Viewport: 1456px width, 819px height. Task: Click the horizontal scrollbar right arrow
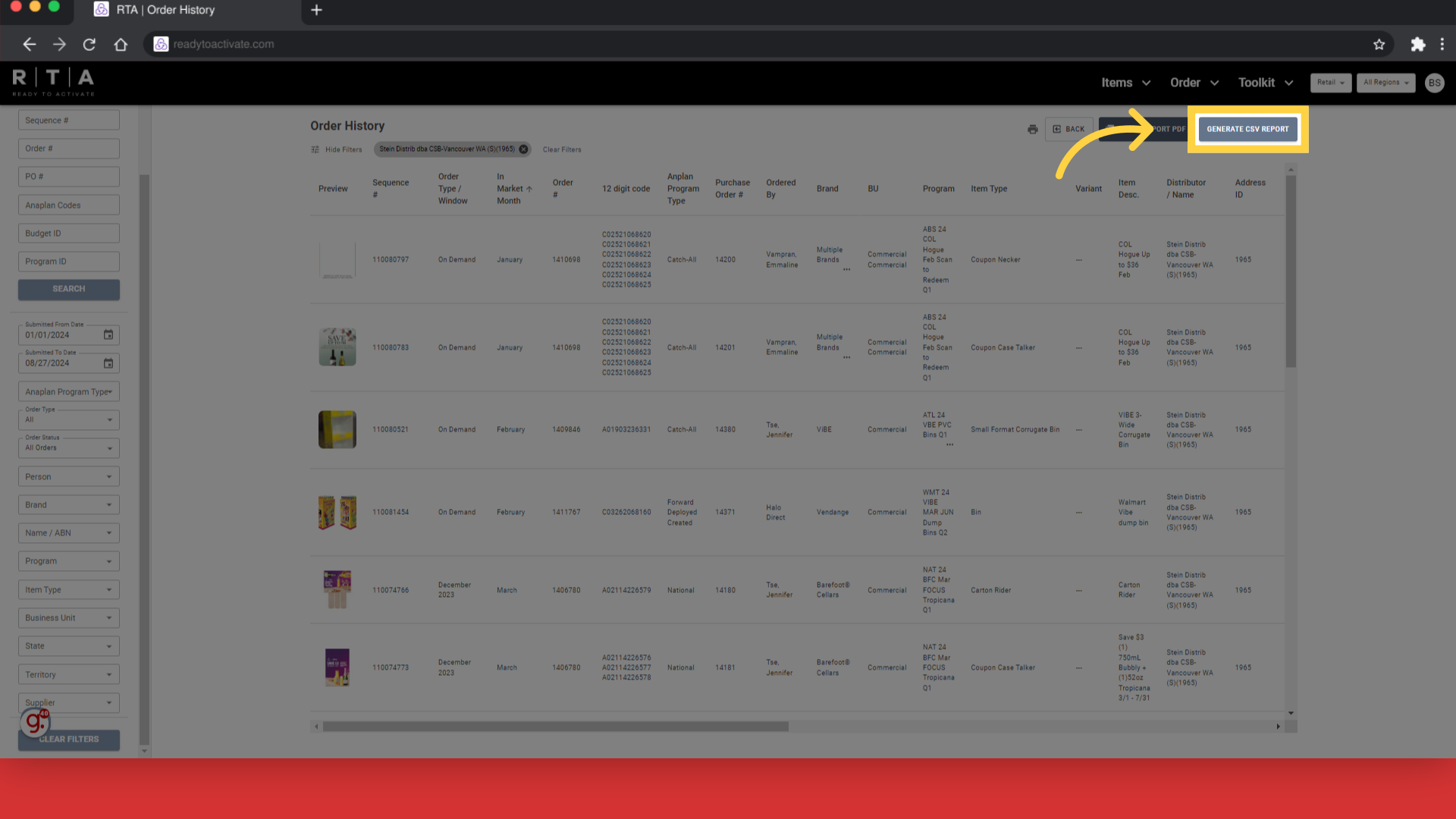pyautogui.click(x=1278, y=726)
